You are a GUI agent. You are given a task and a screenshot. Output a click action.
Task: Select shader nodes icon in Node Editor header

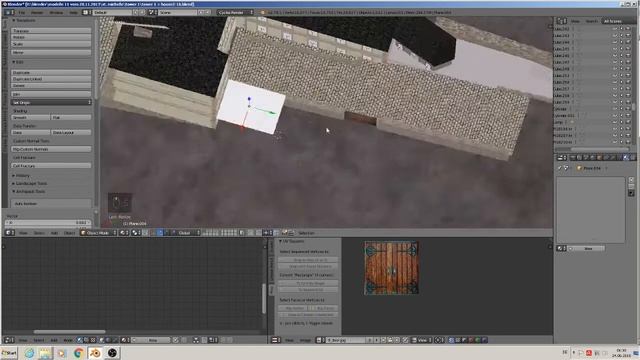tap(80, 340)
